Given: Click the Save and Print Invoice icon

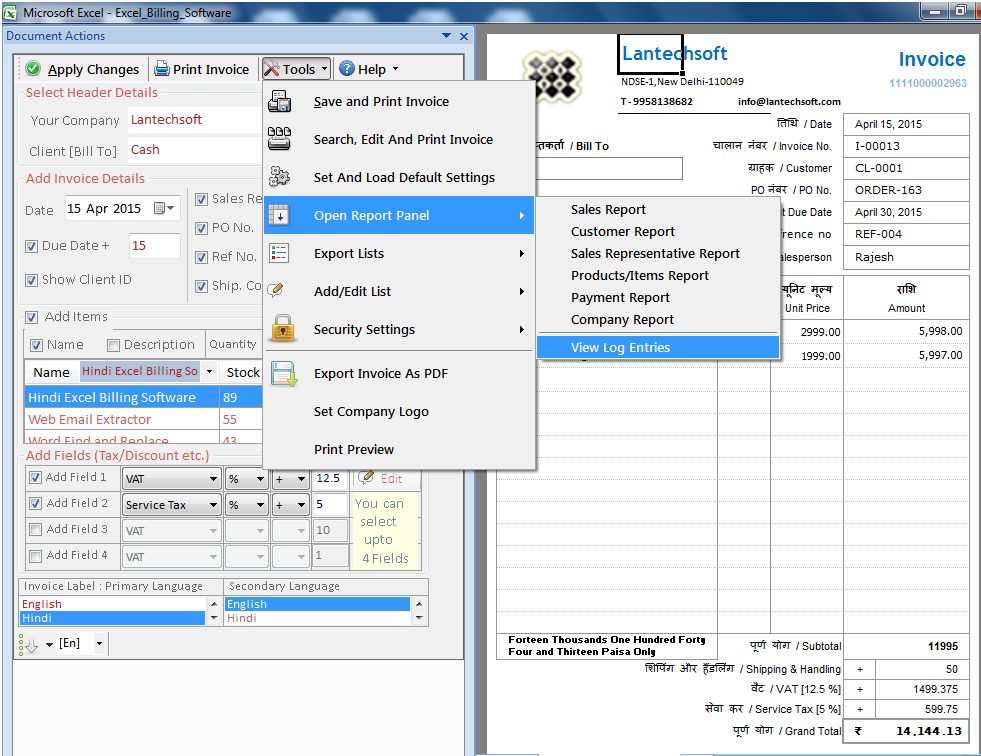Looking at the screenshot, I should coord(280,101).
